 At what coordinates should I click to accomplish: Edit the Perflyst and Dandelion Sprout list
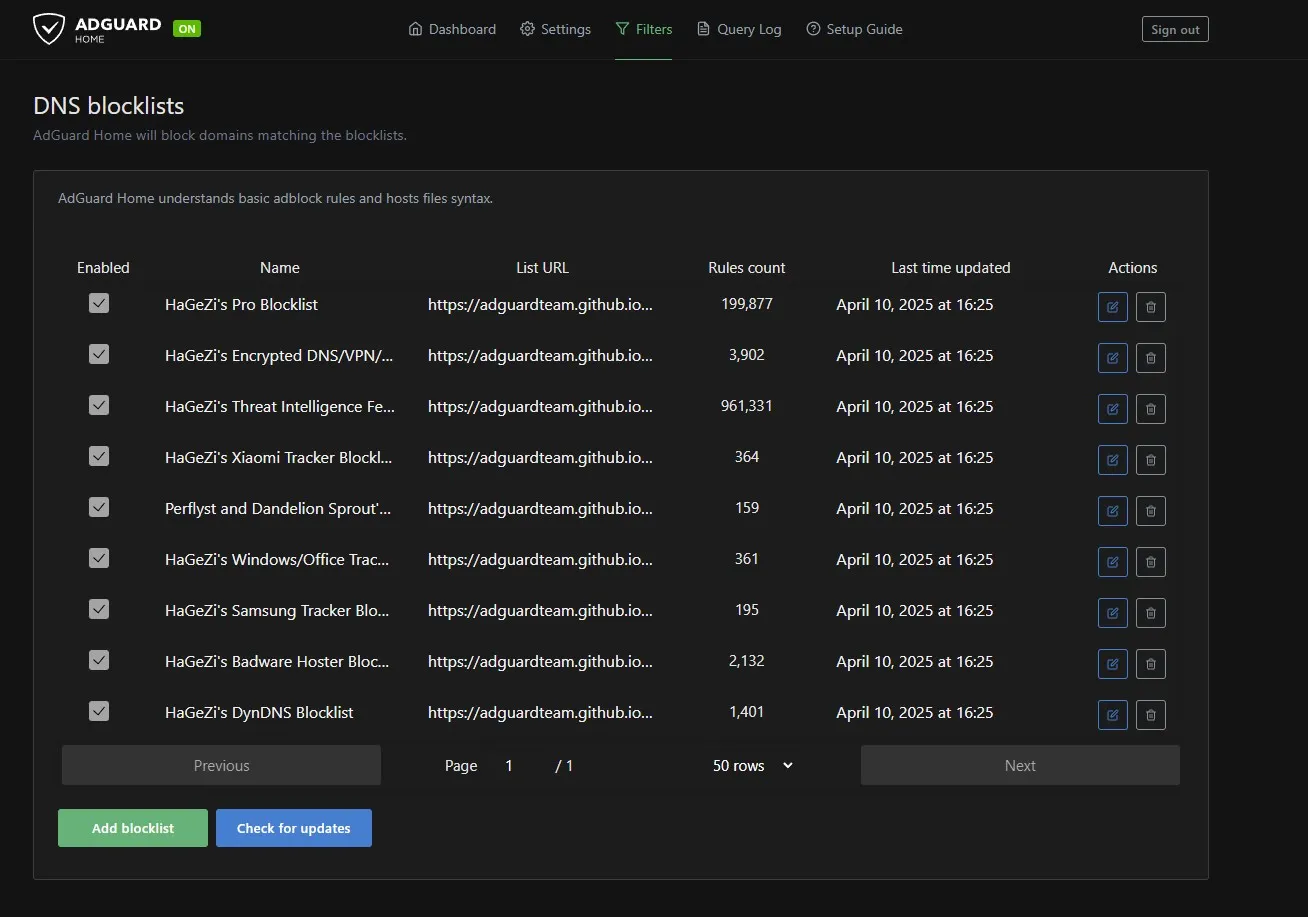click(x=1112, y=511)
